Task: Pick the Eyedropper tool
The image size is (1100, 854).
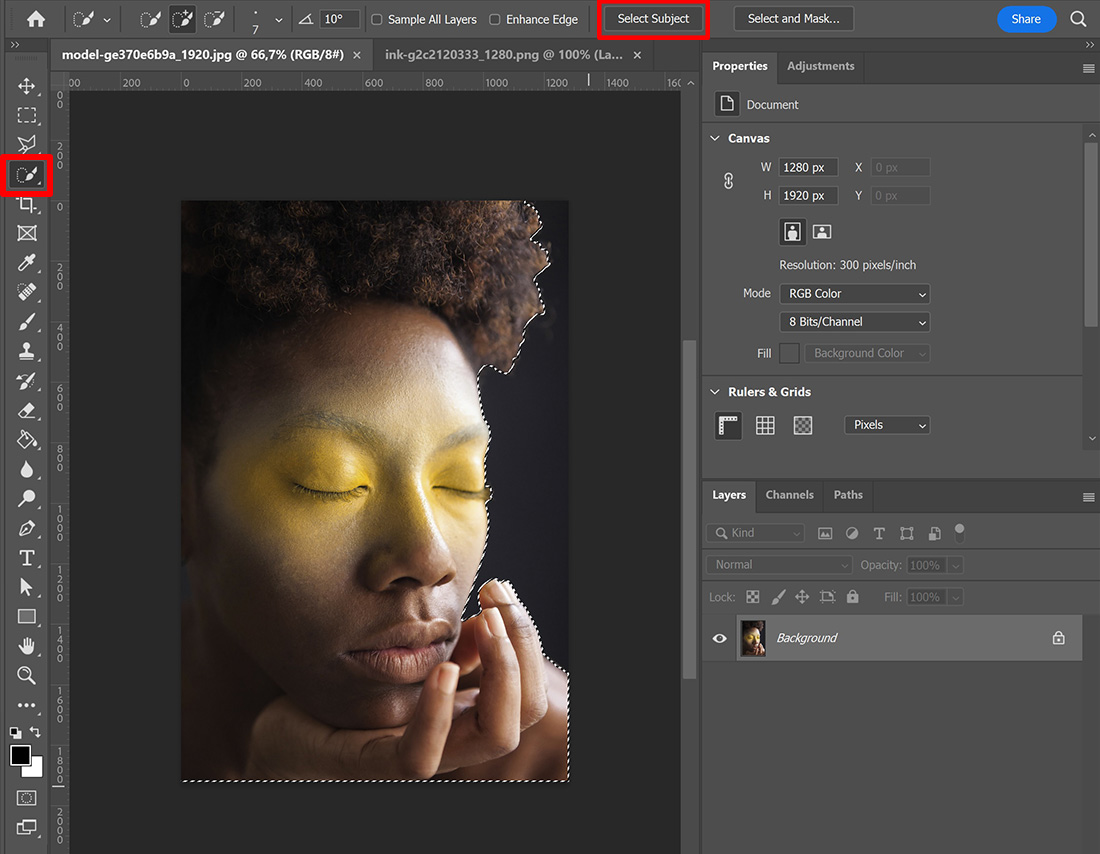Action: tap(27, 263)
